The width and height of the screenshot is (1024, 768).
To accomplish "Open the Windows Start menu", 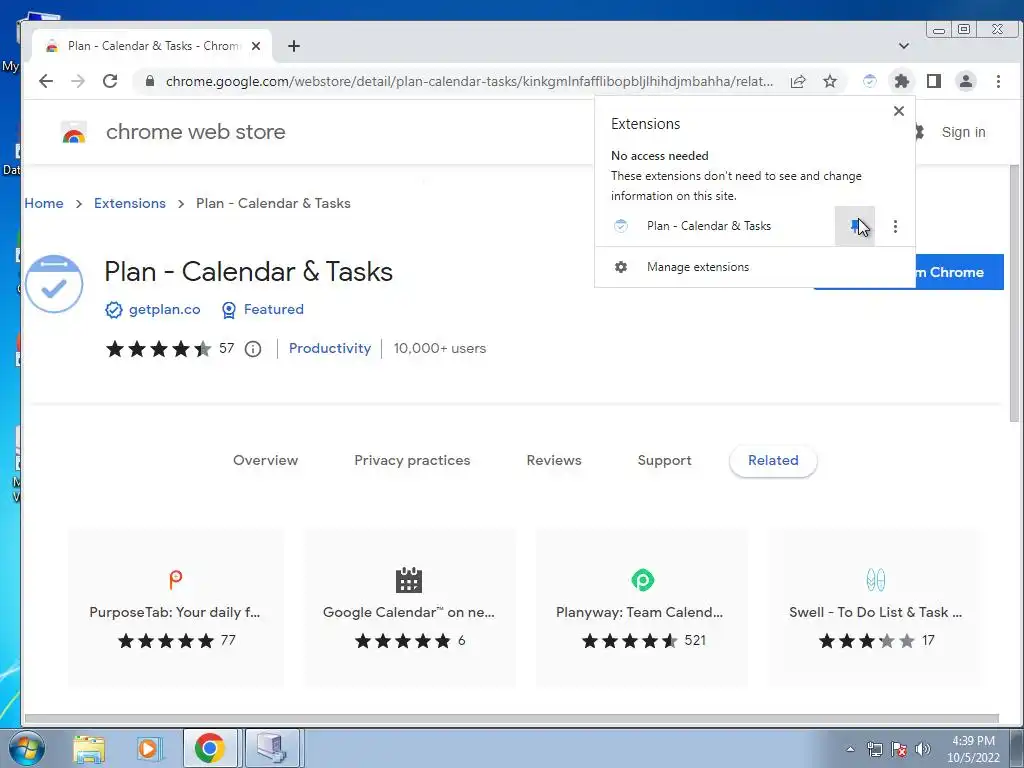I will pyautogui.click(x=27, y=748).
